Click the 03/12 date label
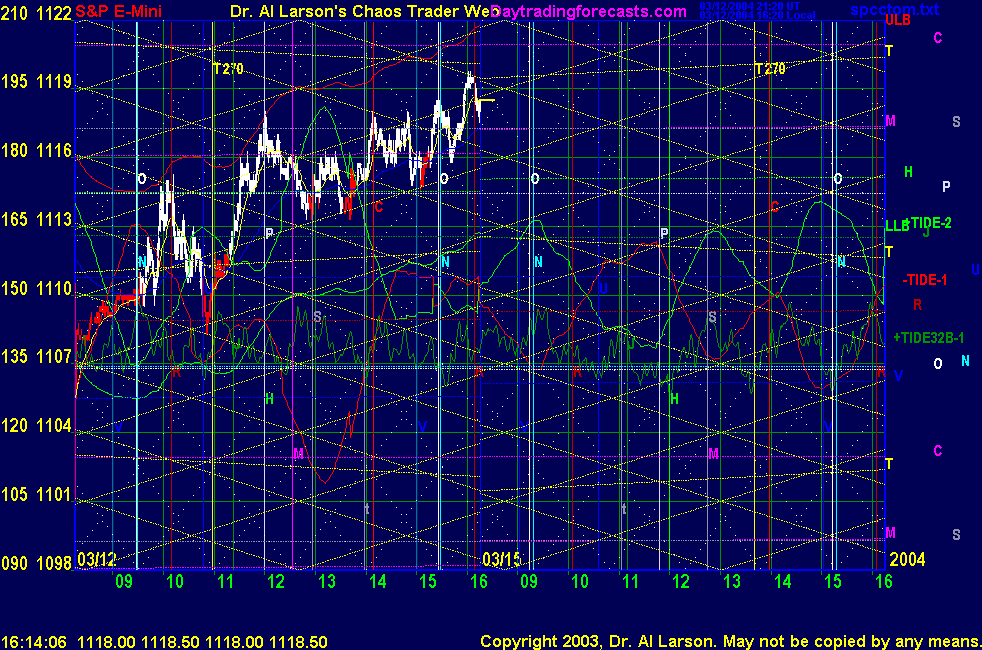This screenshot has height=650, width=982. (x=96, y=559)
